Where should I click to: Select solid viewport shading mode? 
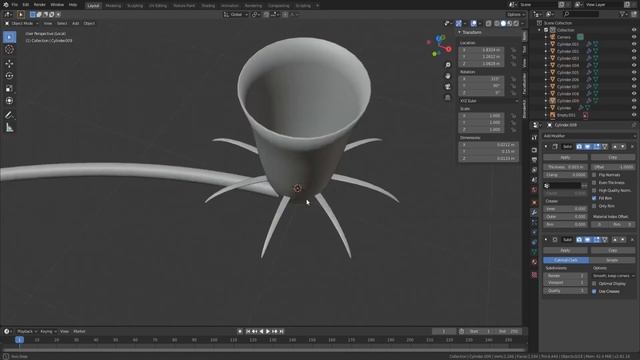(x=503, y=24)
